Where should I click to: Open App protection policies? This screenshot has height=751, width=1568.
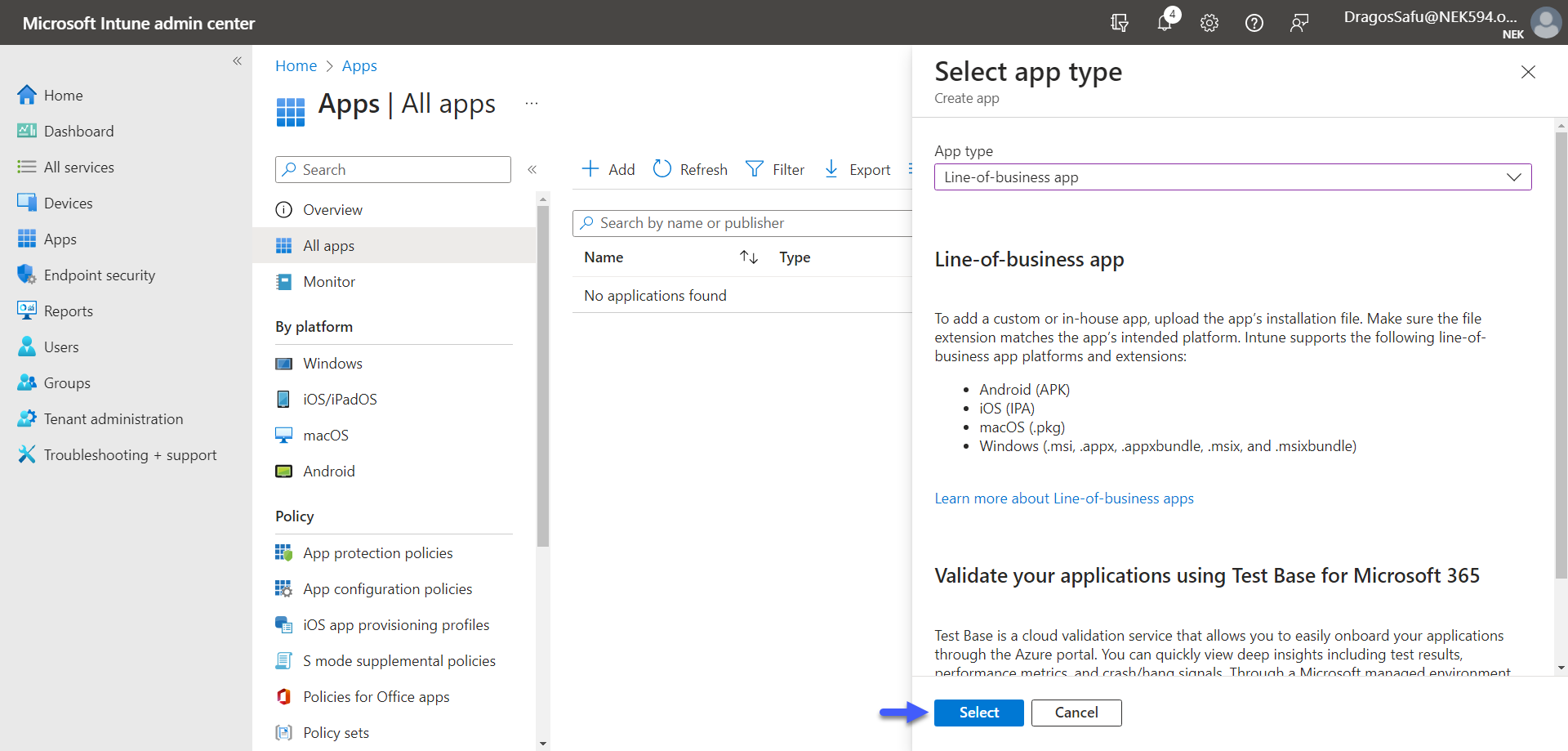click(x=377, y=552)
